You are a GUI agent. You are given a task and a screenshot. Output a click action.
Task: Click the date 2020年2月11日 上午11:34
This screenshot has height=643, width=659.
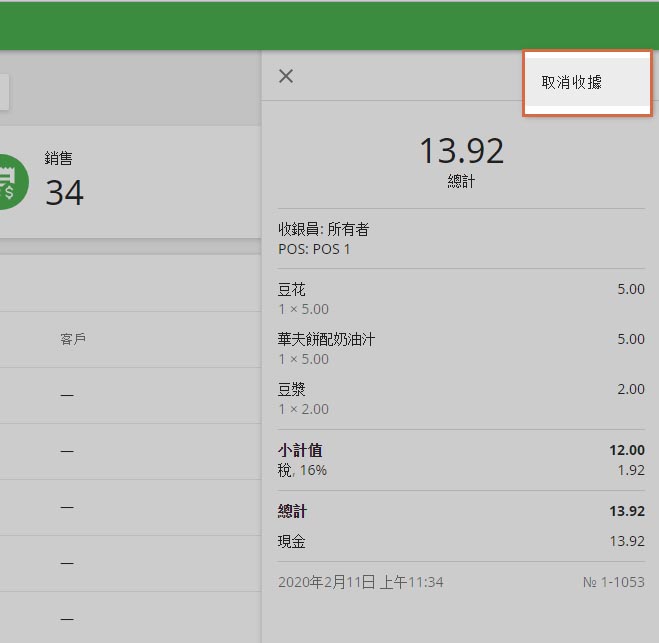[361, 582]
